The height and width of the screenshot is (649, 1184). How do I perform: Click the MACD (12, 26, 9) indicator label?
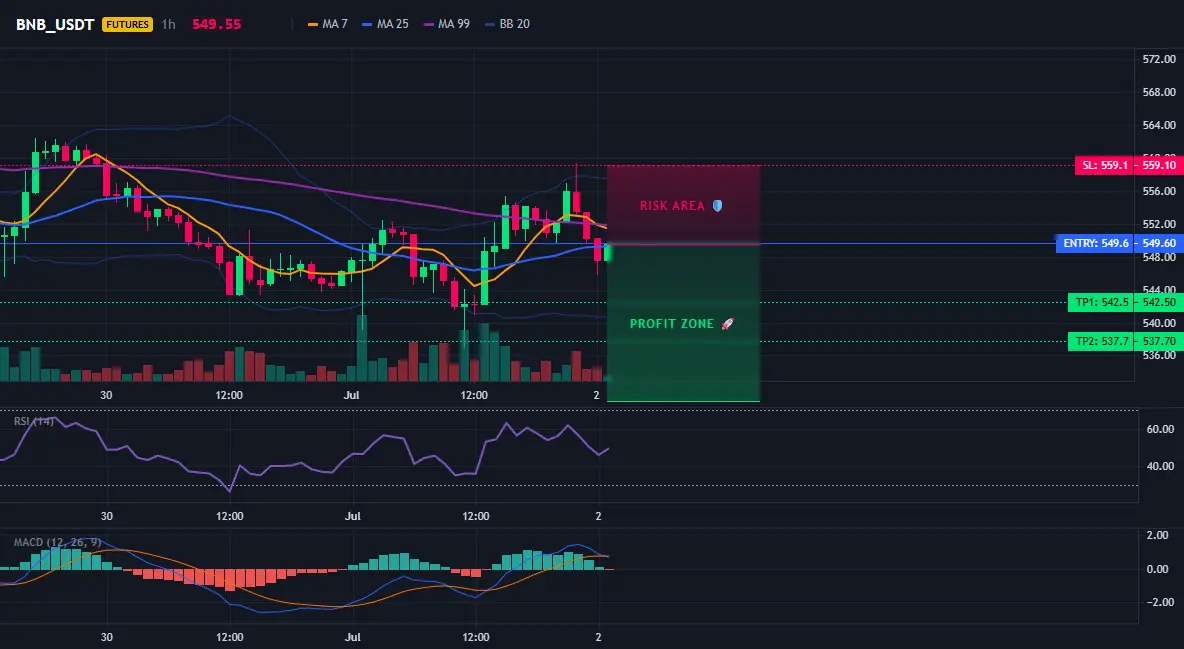pyautogui.click(x=57, y=542)
